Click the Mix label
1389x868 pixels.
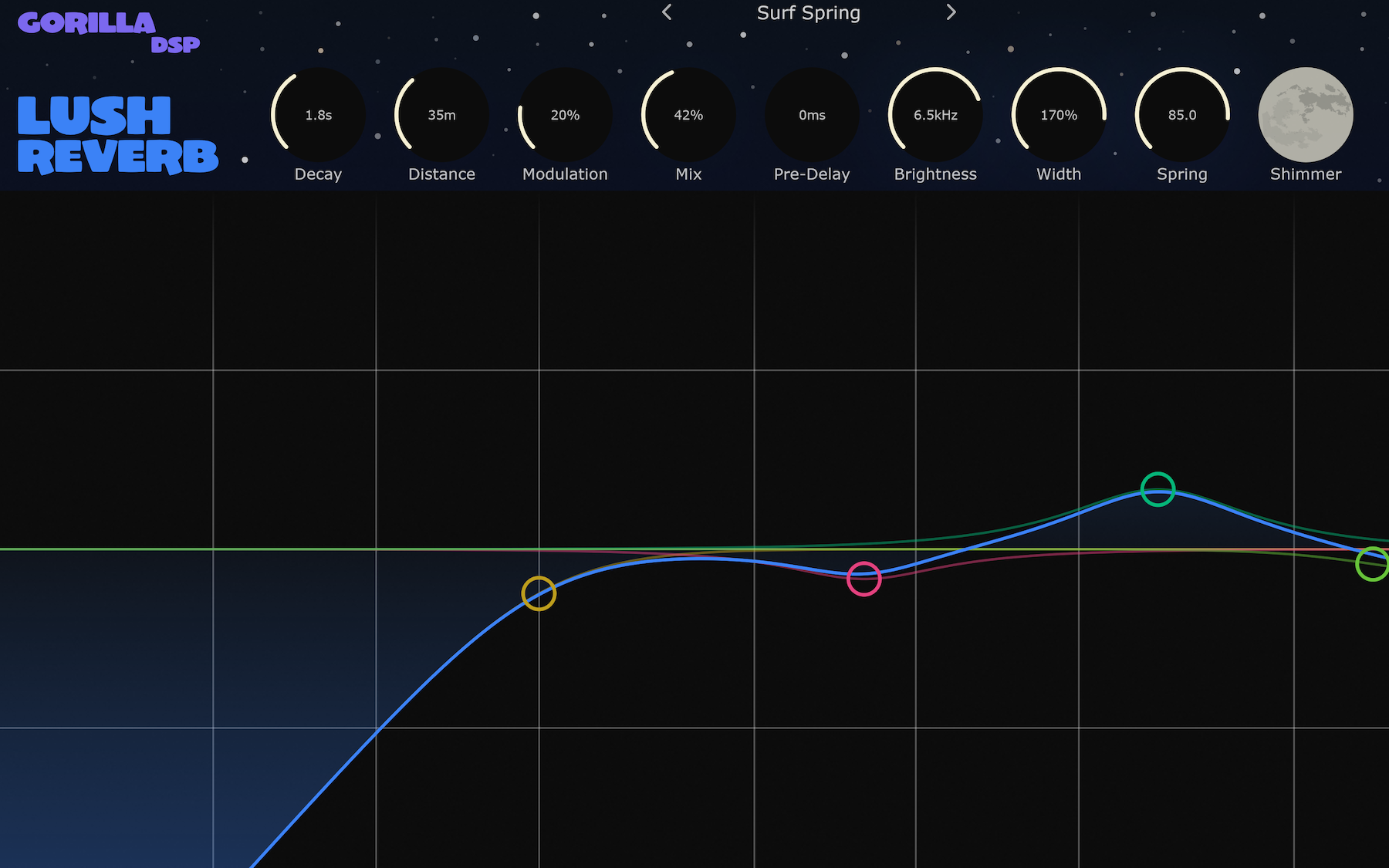688,174
